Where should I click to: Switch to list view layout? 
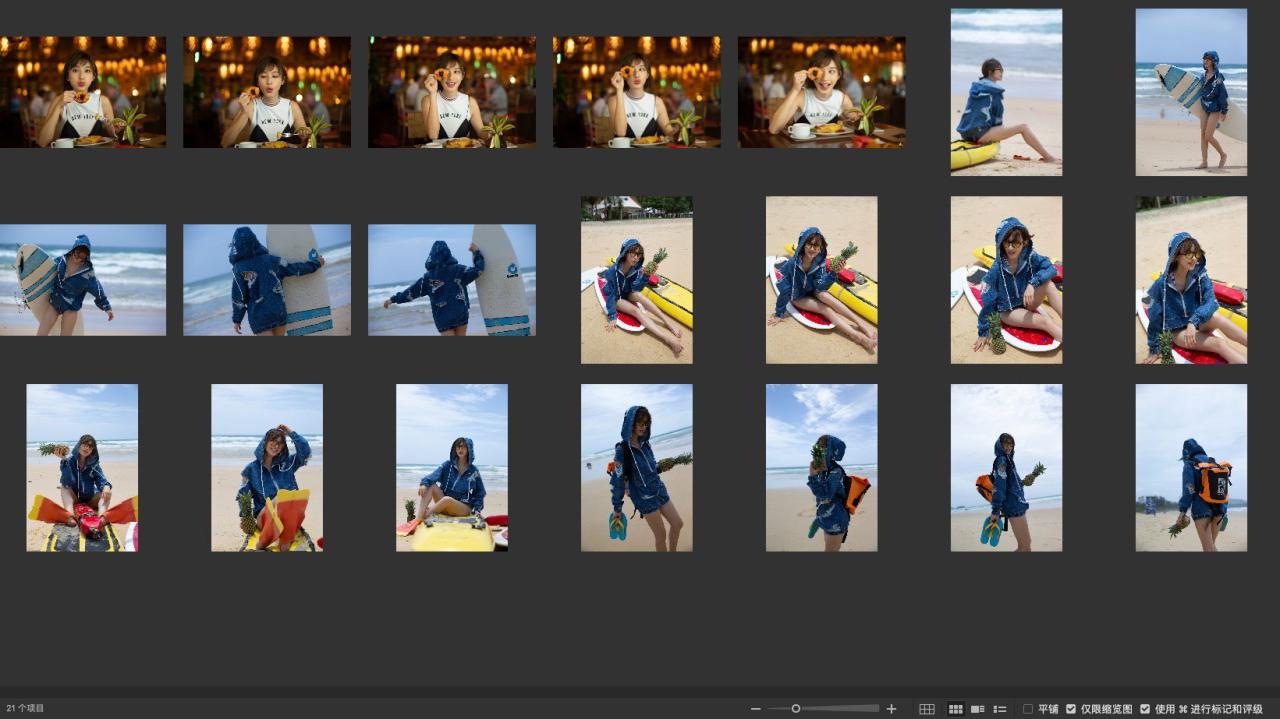point(999,709)
